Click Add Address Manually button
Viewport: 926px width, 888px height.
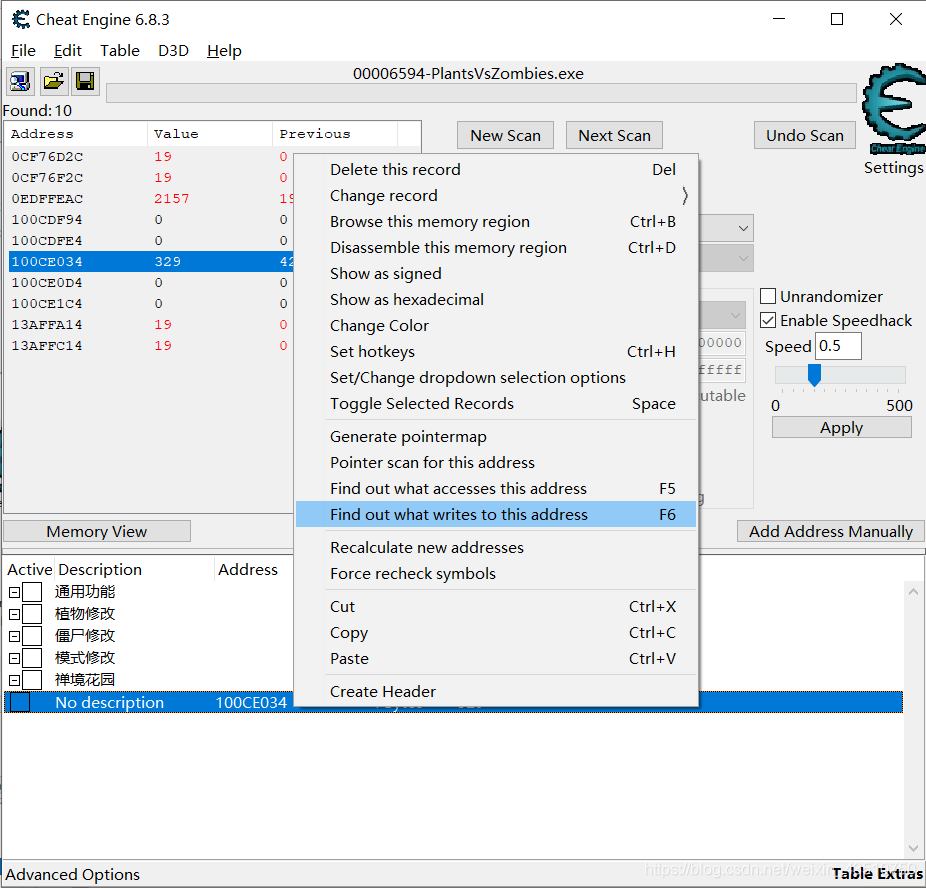[x=830, y=531]
